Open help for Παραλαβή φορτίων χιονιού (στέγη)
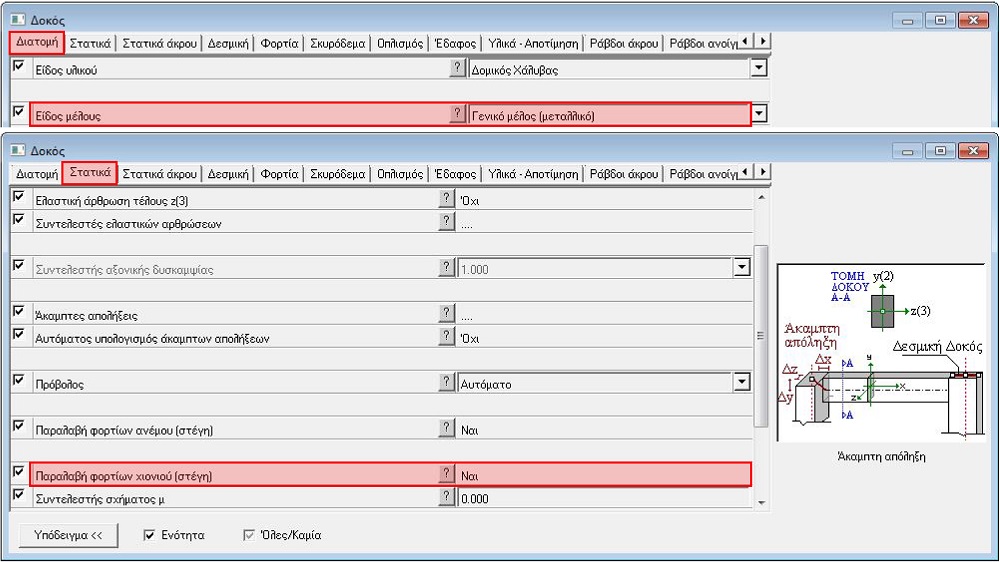The width and height of the screenshot is (1000, 562). point(447,474)
